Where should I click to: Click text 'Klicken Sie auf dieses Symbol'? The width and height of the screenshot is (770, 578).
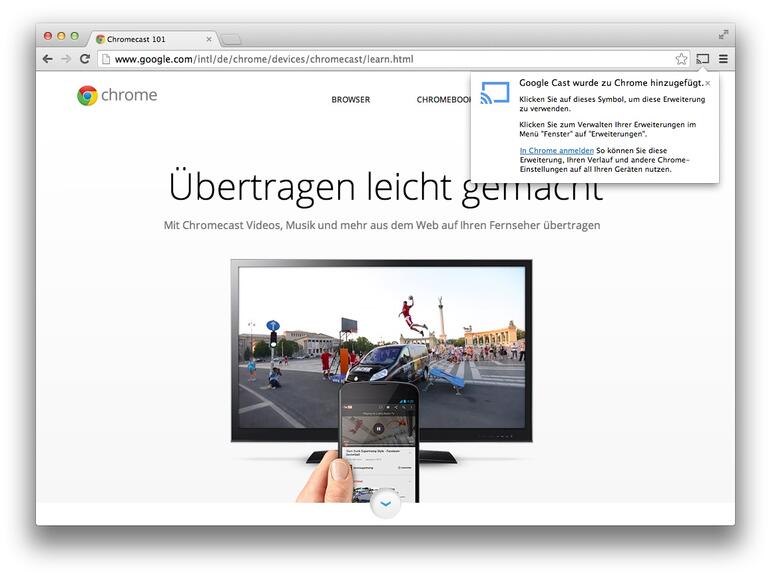(x=612, y=104)
